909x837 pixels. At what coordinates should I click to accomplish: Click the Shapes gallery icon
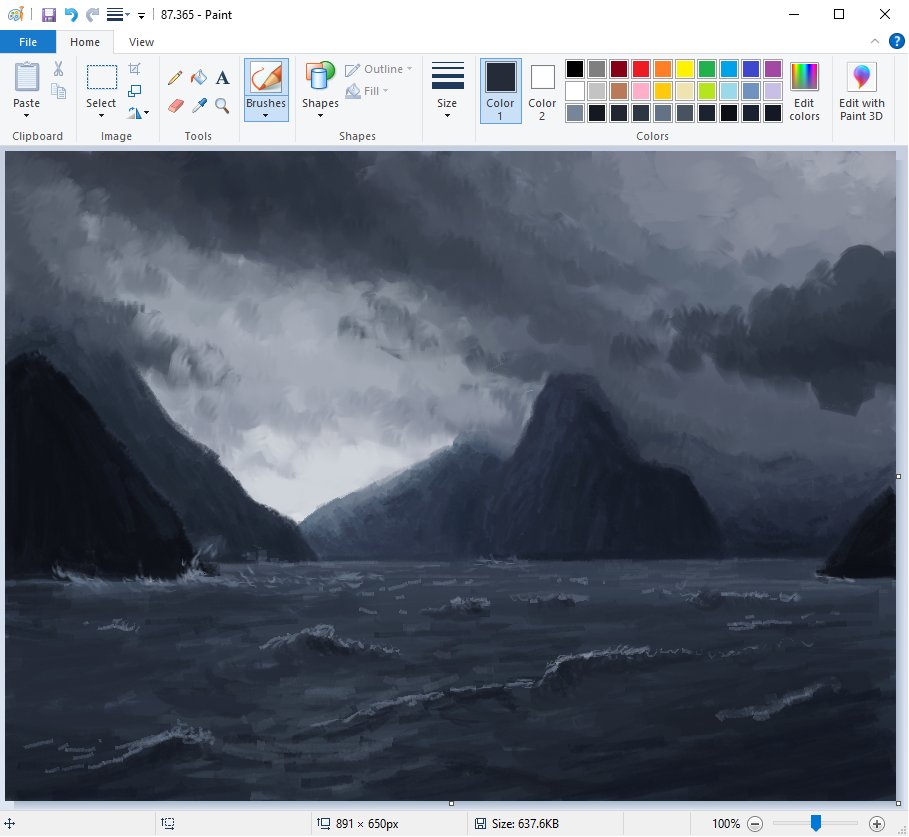click(x=320, y=76)
